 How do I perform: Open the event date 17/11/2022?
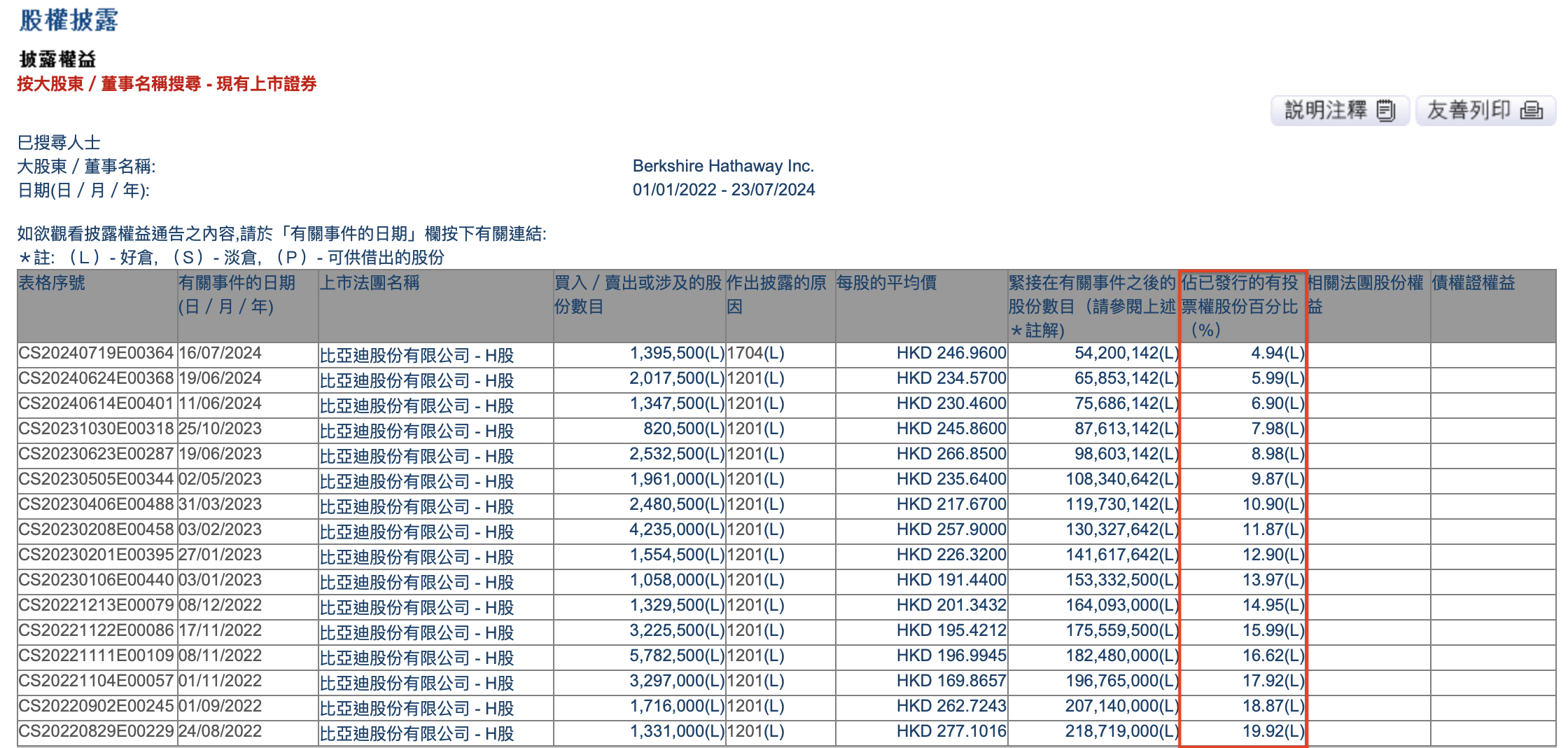pos(220,630)
